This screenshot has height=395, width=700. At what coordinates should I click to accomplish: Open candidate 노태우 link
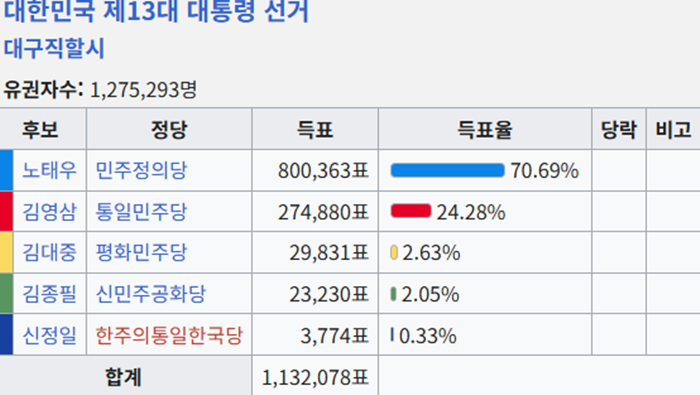point(50,170)
